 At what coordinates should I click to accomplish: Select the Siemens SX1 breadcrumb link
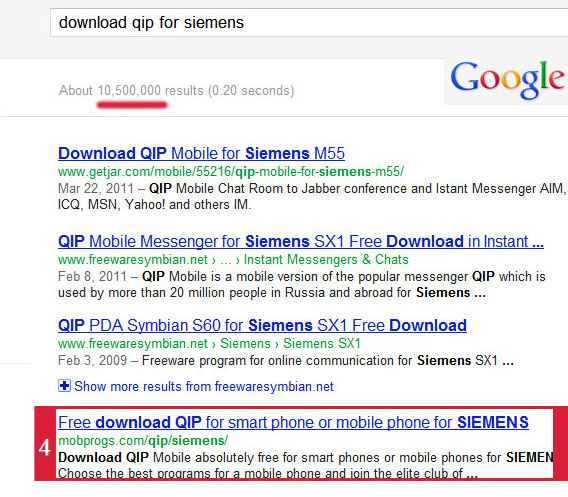coord(322,343)
